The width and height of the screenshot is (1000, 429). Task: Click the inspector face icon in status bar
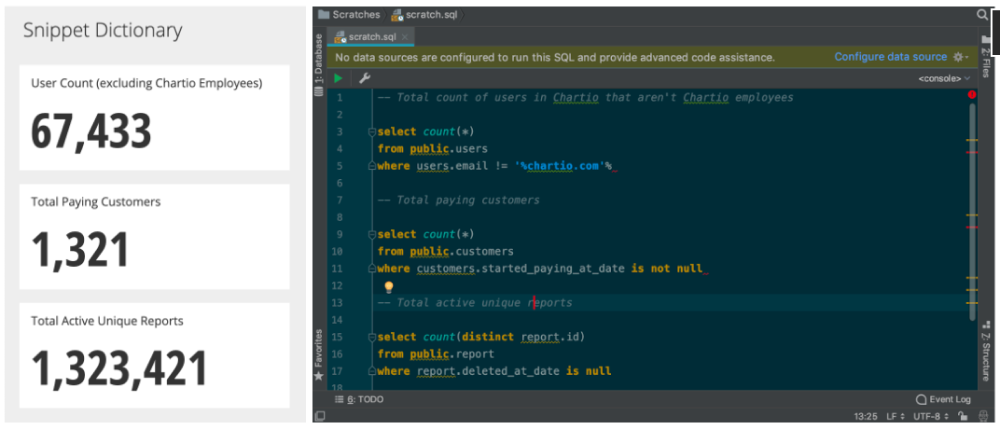tap(983, 416)
